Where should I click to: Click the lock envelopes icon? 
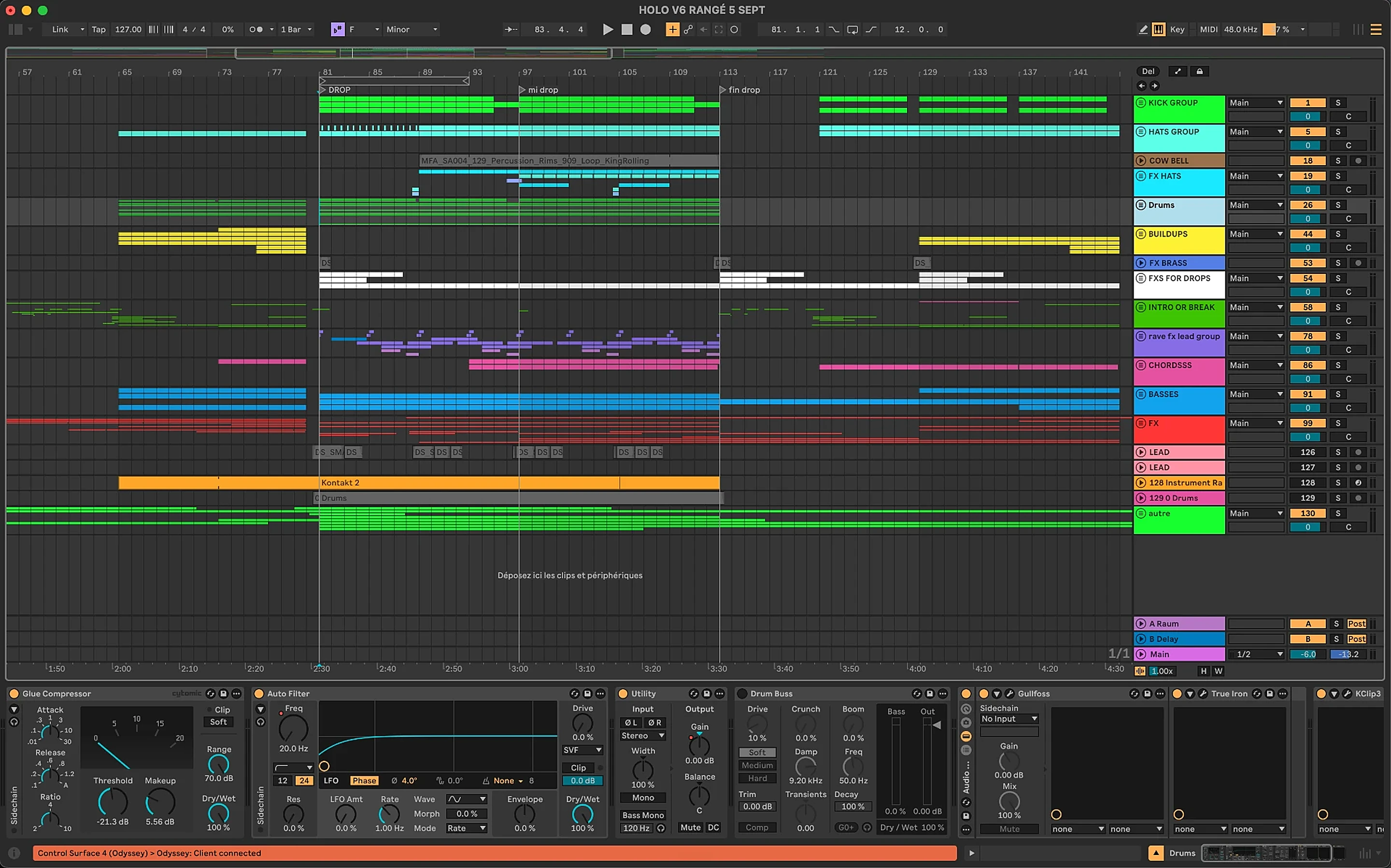[1199, 71]
